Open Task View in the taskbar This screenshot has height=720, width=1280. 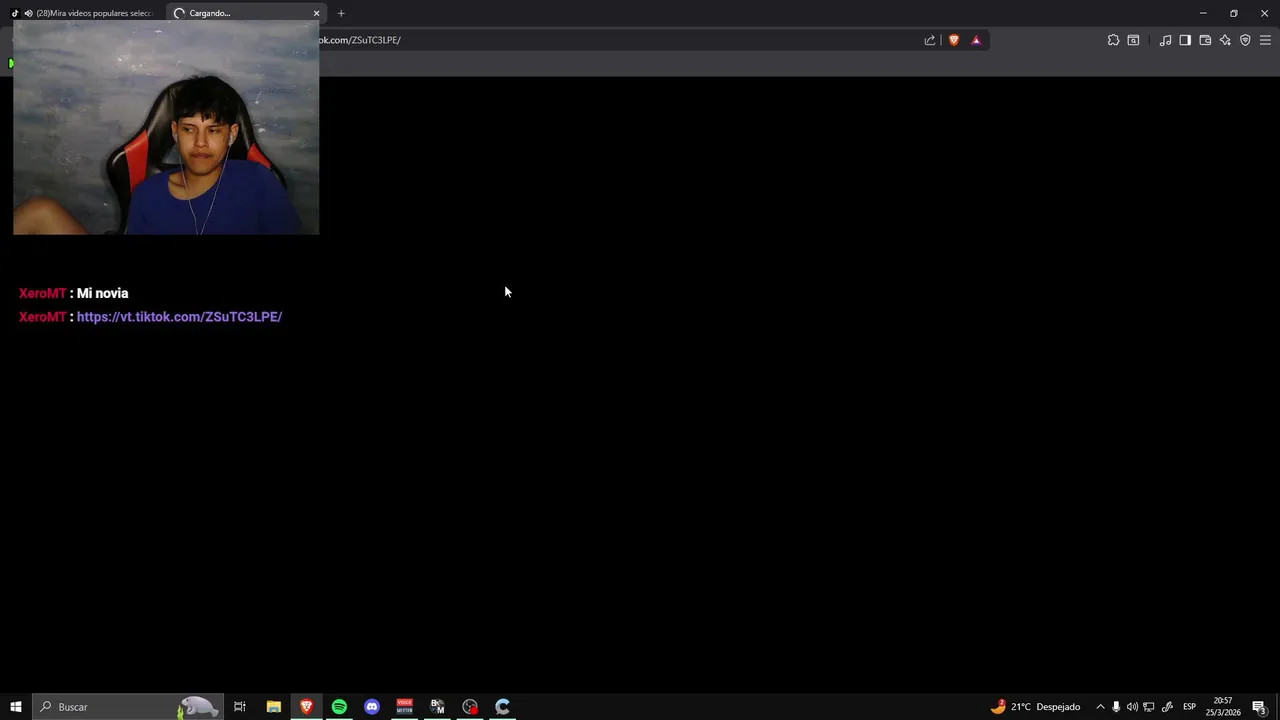[240, 707]
